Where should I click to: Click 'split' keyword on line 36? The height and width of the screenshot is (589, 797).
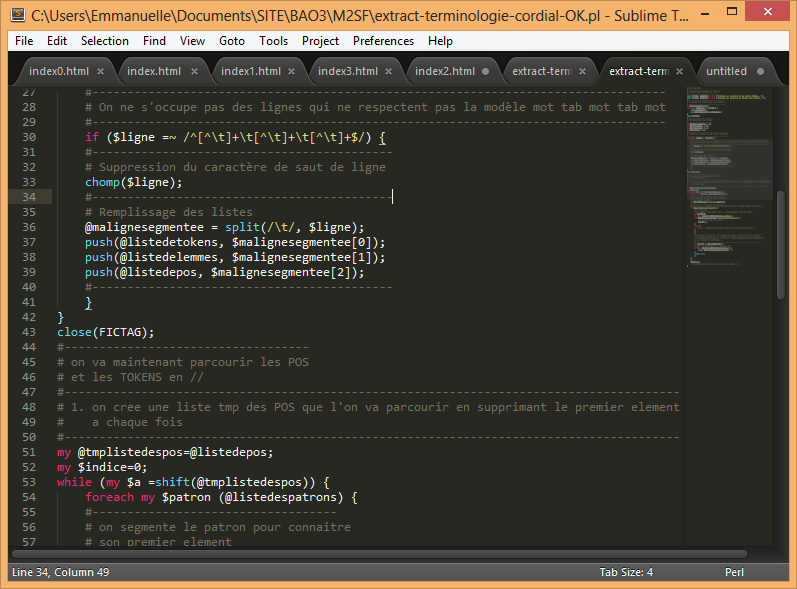(x=242, y=227)
